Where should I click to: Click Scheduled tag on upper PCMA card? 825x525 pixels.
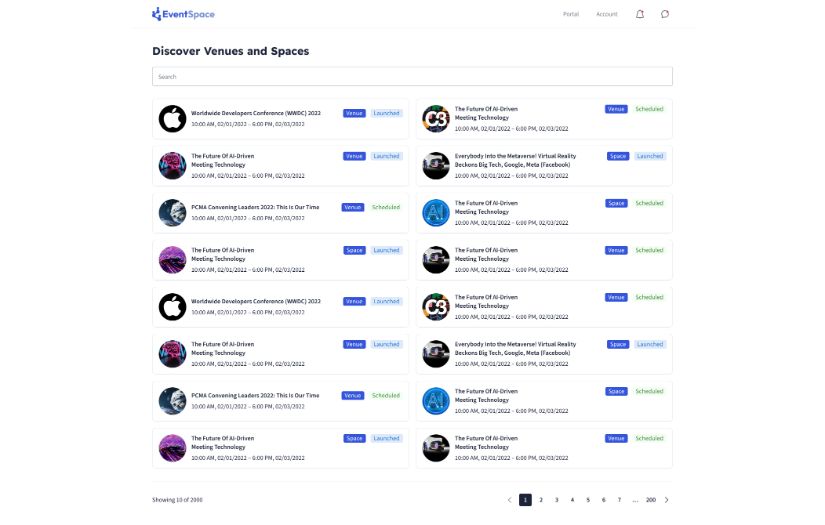click(x=386, y=207)
